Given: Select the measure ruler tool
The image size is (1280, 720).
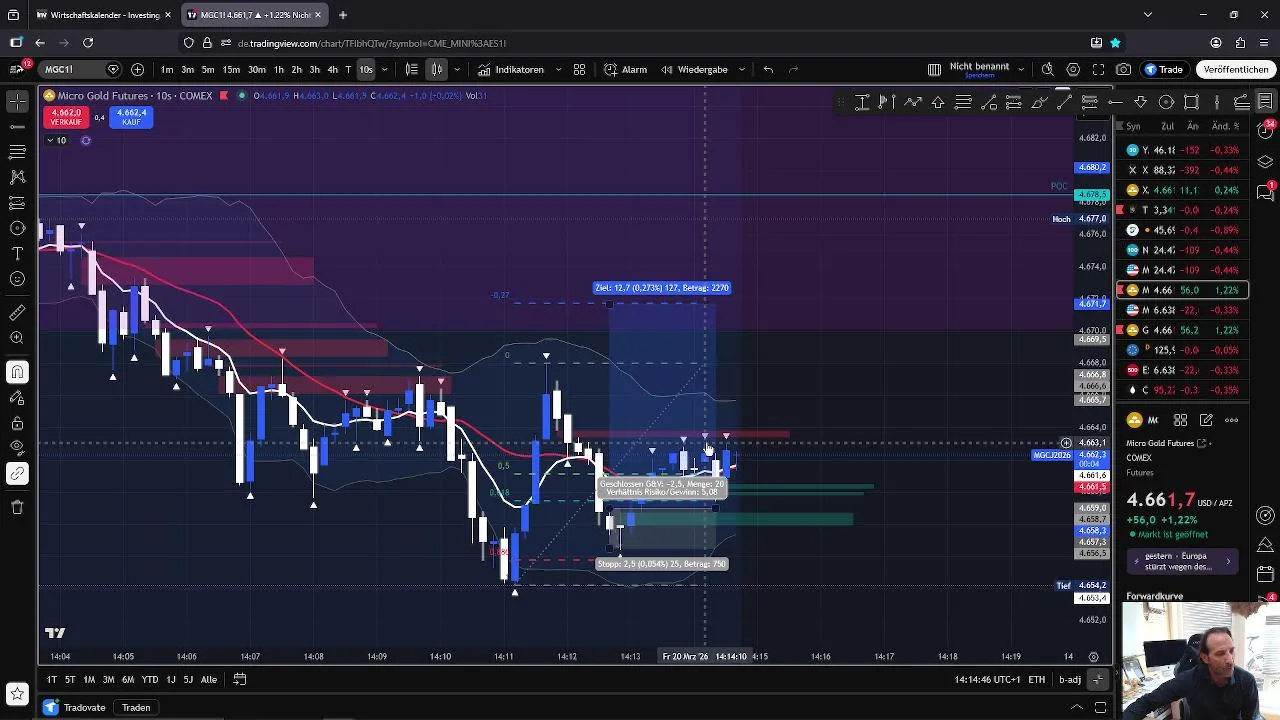Looking at the screenshot, I should coord(17,313).
